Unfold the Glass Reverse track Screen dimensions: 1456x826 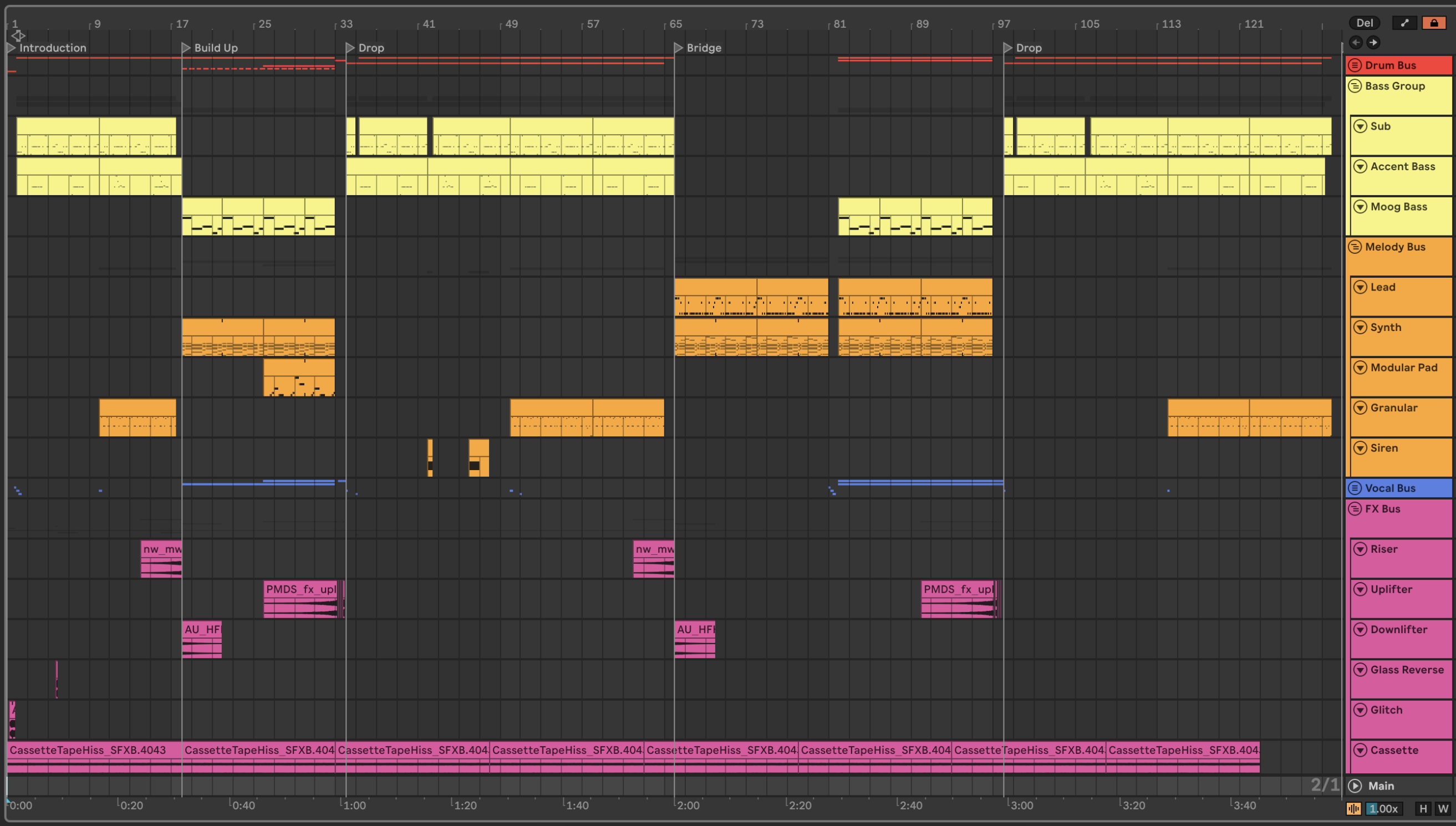[1360, 670]
